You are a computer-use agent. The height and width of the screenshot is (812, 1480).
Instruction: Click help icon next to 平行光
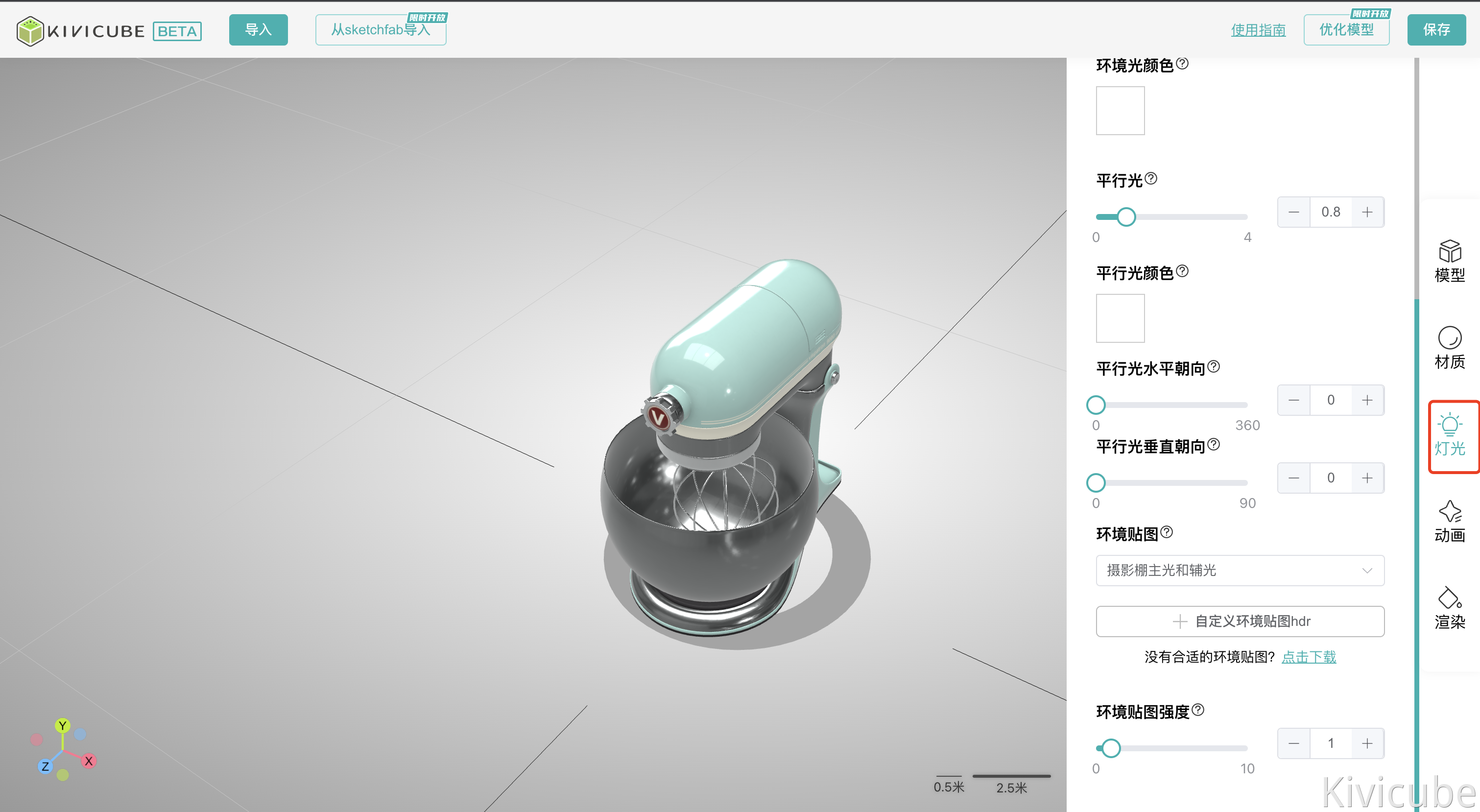[x=1151, y=179]
